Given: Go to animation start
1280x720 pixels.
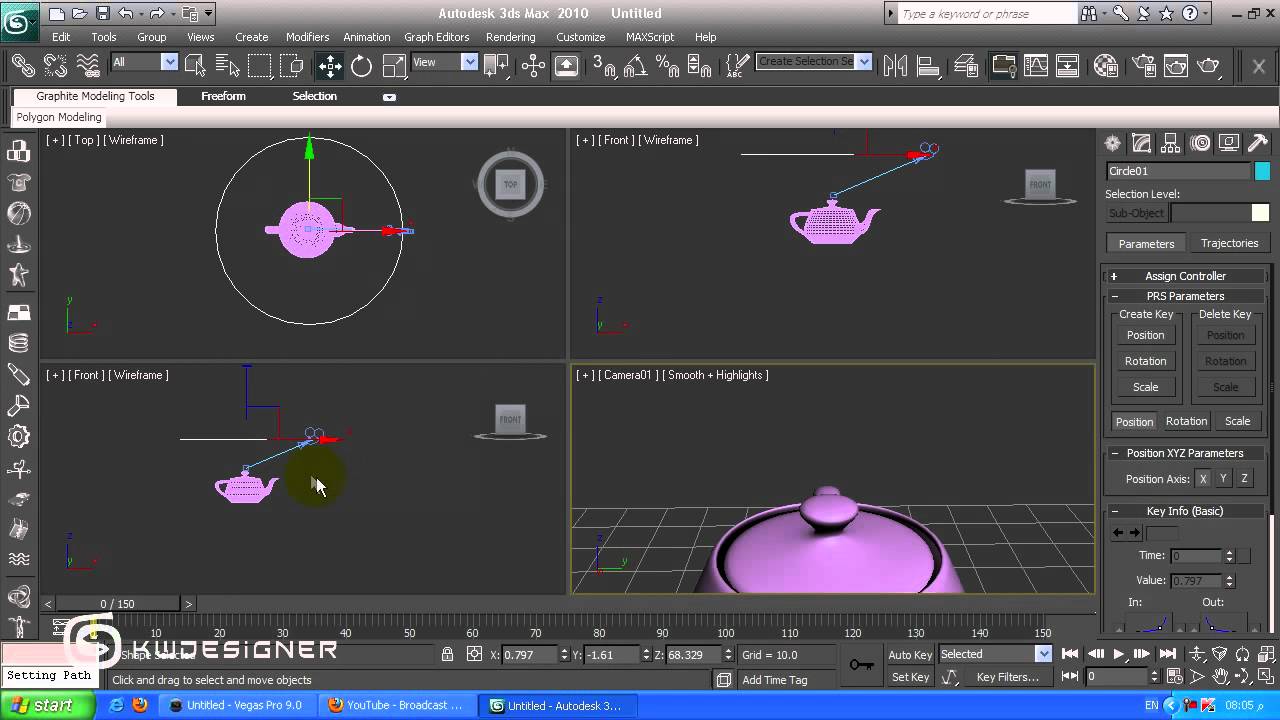Looking at the screenshot, I should (x=1070, y=654).
